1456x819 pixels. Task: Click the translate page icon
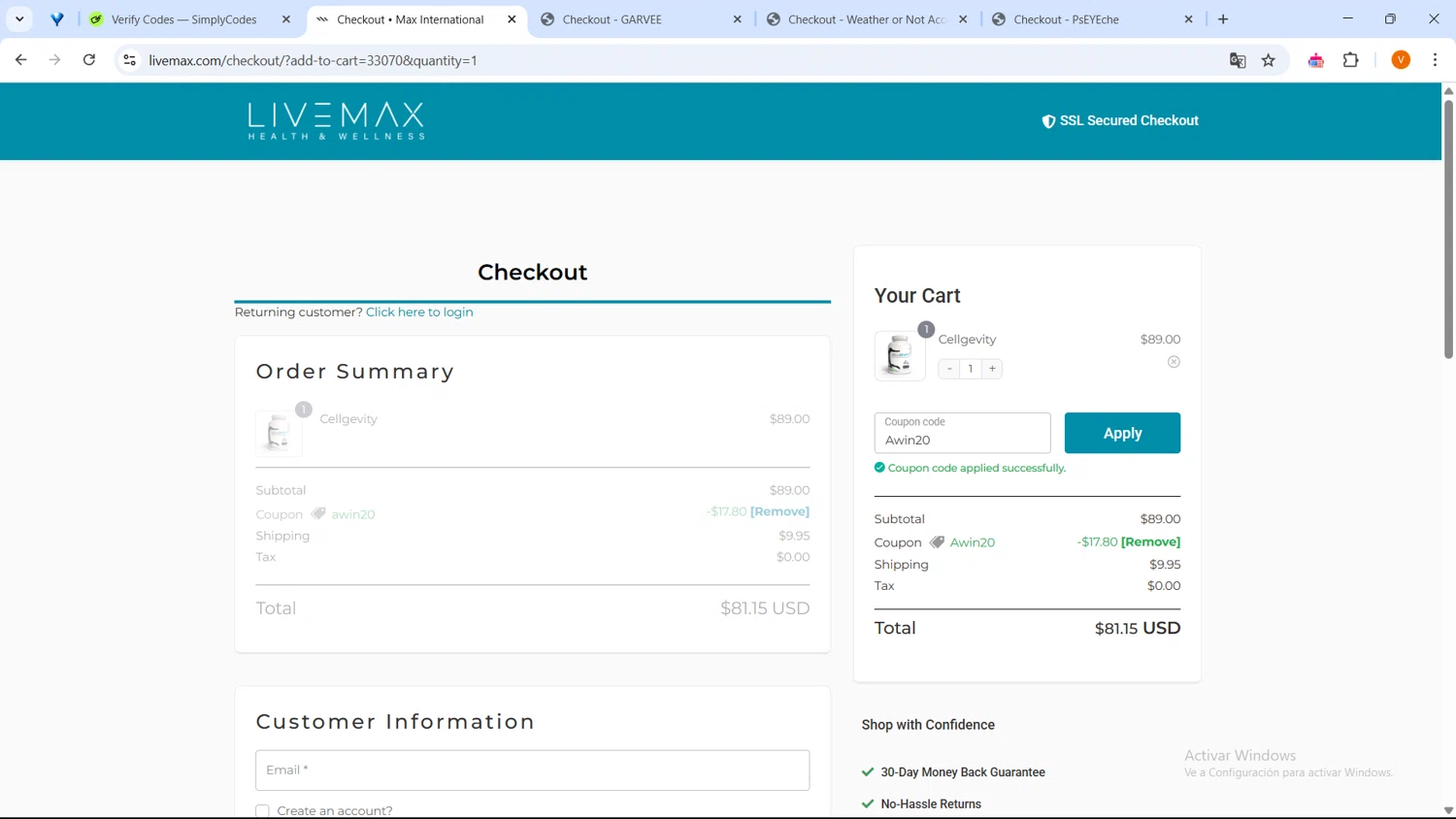(1238, 60)
